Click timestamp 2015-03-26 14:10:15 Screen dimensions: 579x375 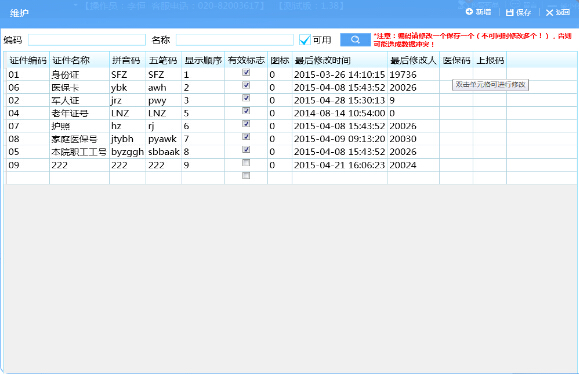point(340,75)
